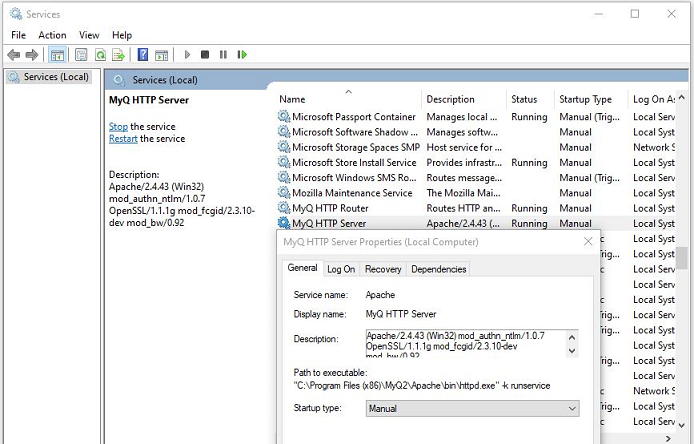This screenshot has height=444, width=694.
Task: Open the Startup type dropdown
Action: [x=472, y=408]
